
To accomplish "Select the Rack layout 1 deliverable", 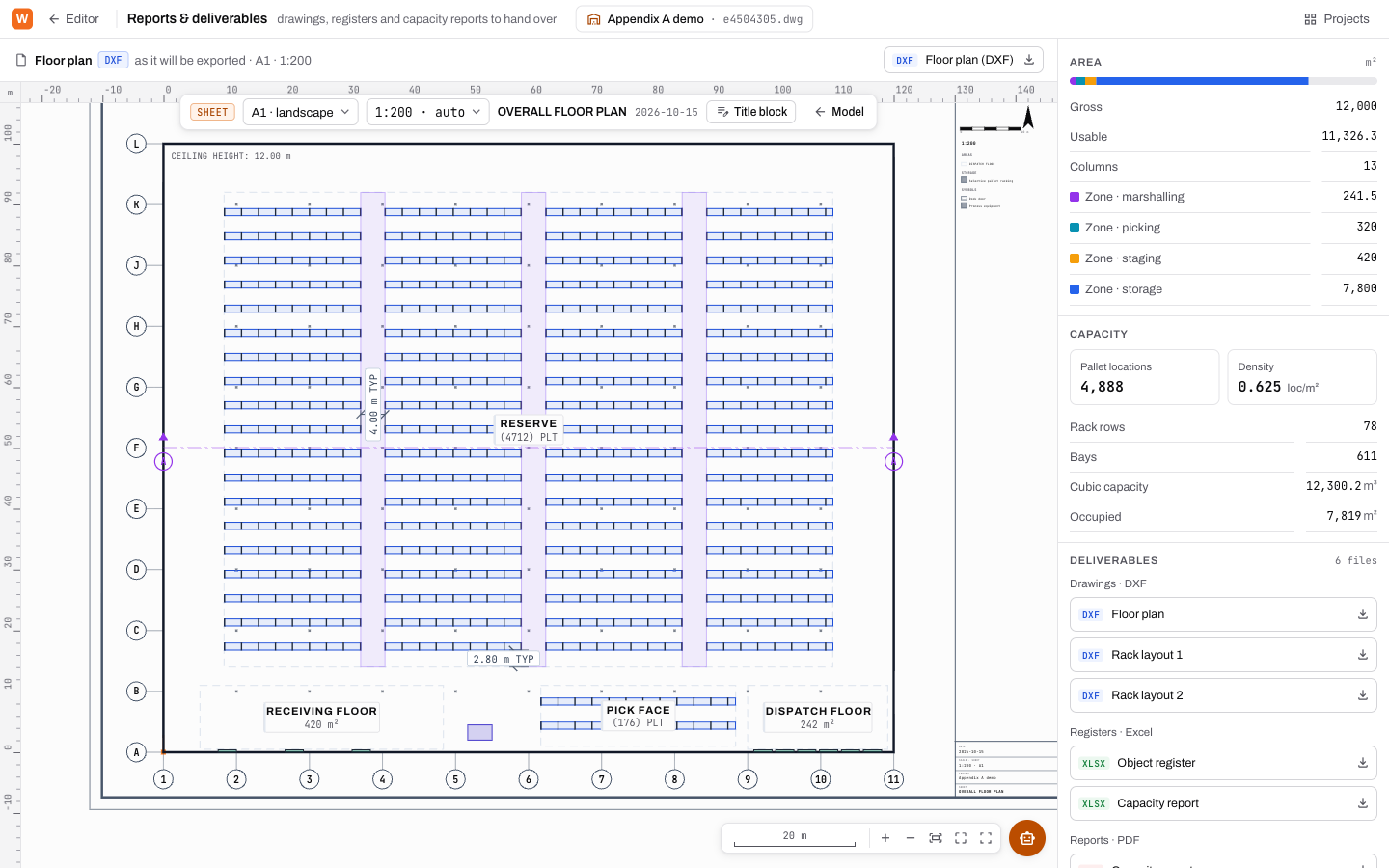I will [1223, 655].
